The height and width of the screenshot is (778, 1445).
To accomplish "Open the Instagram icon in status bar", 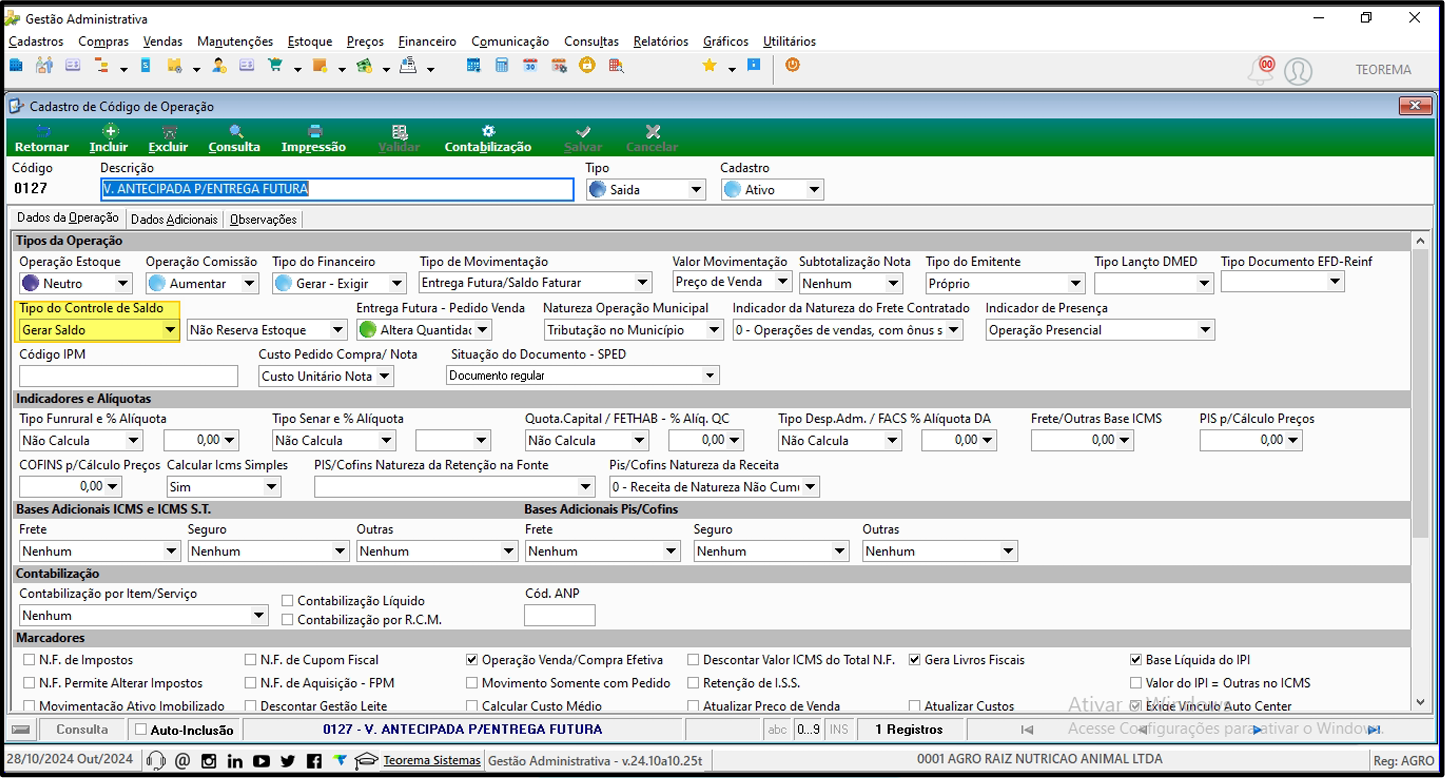I will [x=209, y=761].
